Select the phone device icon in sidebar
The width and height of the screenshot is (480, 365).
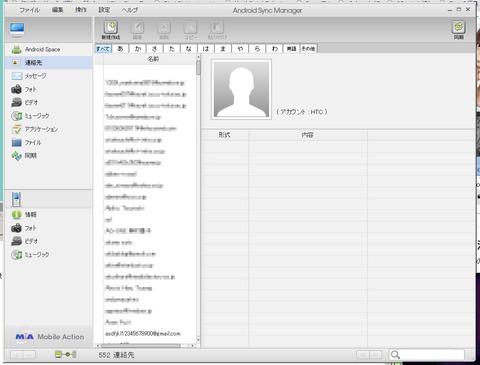coord(16,199)
